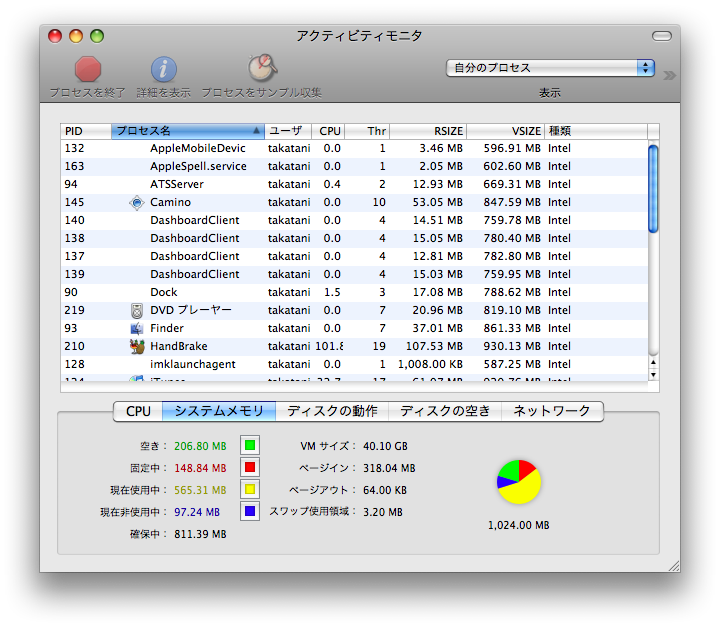Switch to the CPU tab
720x627 pixels.
[138, 411]
